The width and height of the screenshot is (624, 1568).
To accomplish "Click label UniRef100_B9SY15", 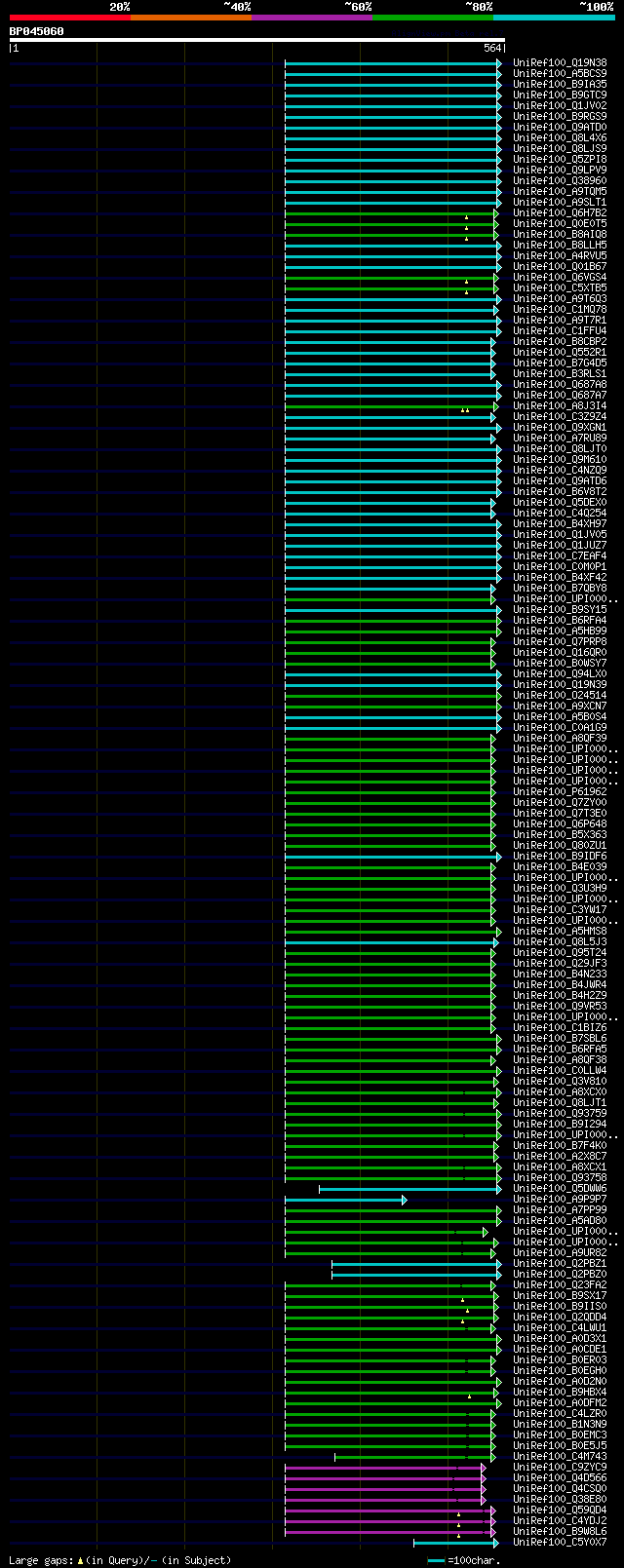I will click(560, 610).
